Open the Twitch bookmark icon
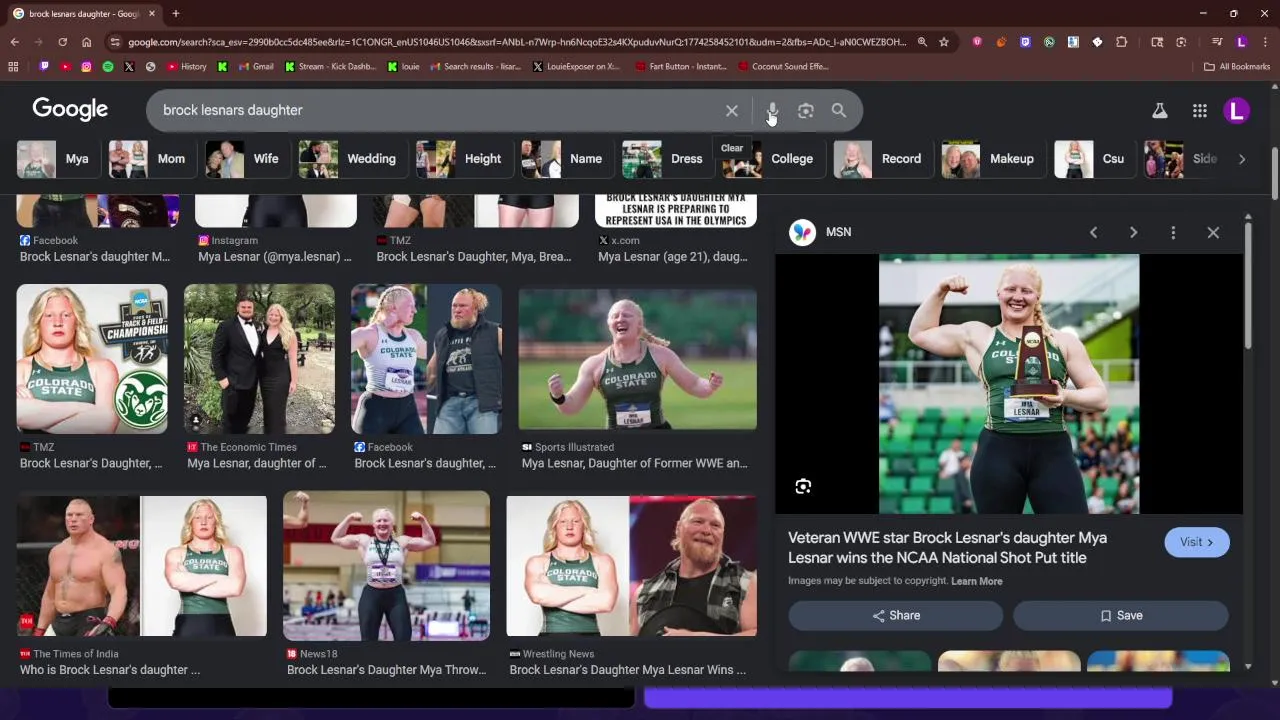Screen dimensions: 1280x720 point(44,67)
